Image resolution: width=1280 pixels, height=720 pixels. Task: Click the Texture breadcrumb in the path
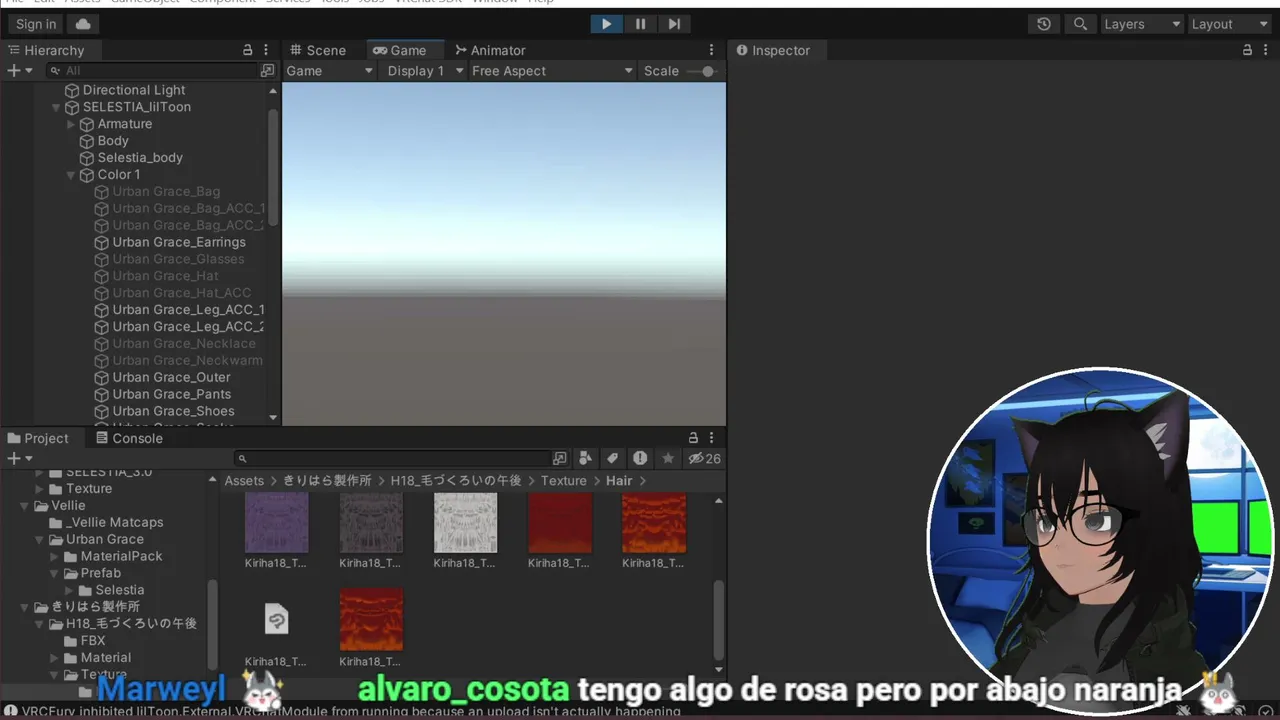(564, 481)
